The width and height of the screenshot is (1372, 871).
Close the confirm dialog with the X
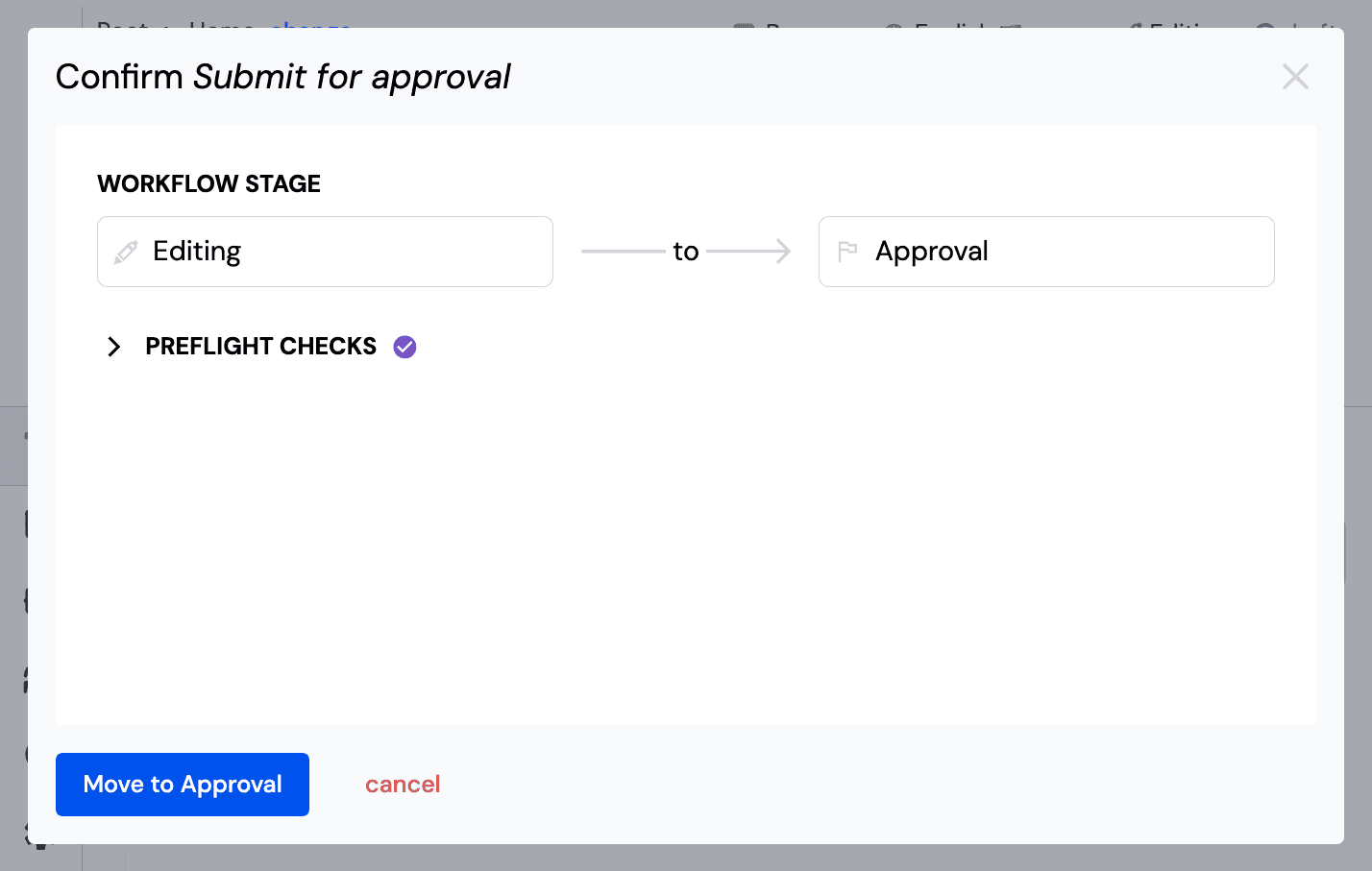coord(1295,77)
